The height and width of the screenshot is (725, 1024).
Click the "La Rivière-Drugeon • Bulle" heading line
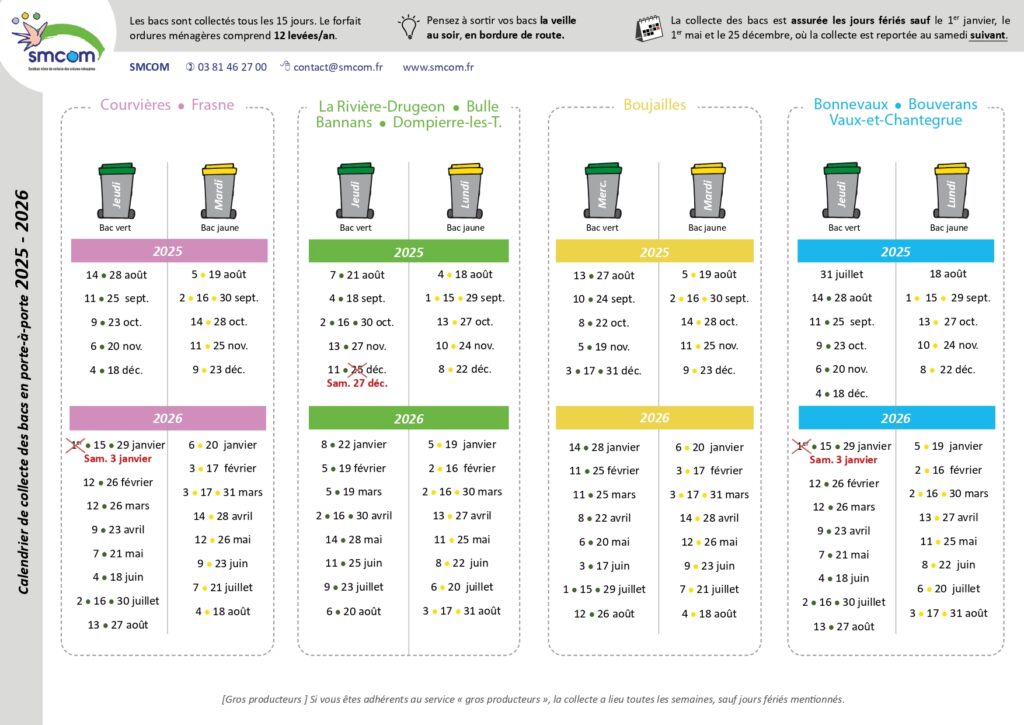pos(408,106)
